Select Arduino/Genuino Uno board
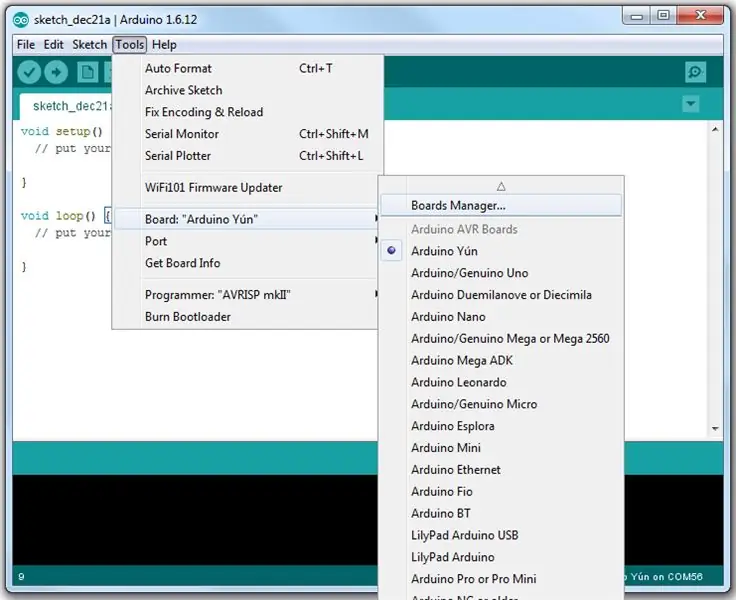Screen dimensions: 736x600 click(x=501, y=273)
